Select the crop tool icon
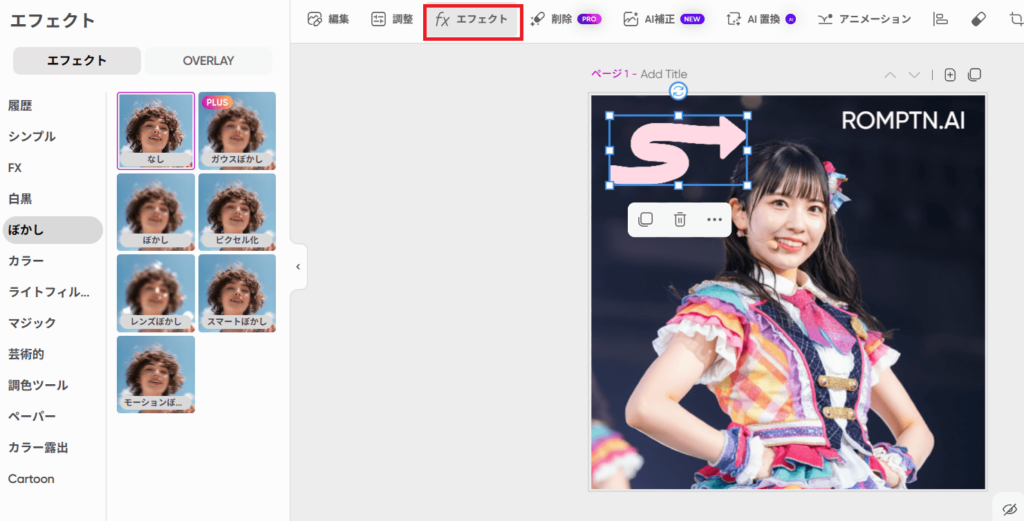Screen dimensions: 1024x521 tap(1016, 19)
